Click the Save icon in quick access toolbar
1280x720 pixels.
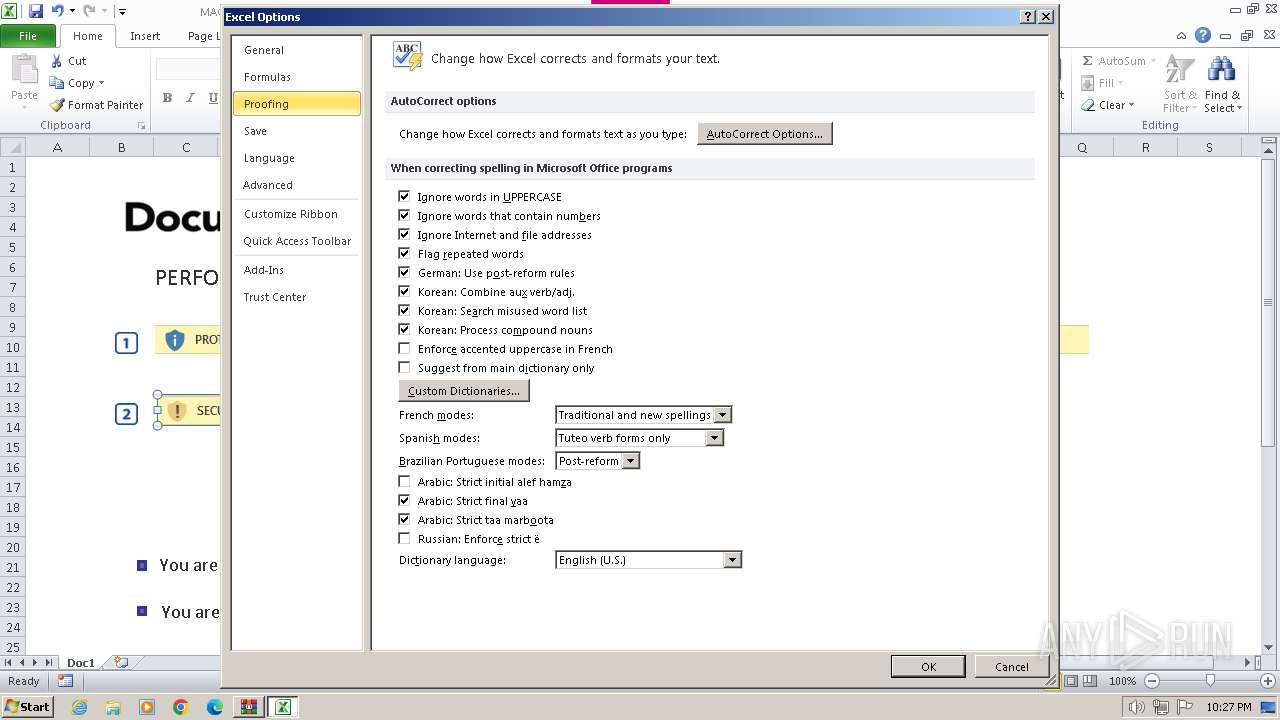click(x=36, y=11)
